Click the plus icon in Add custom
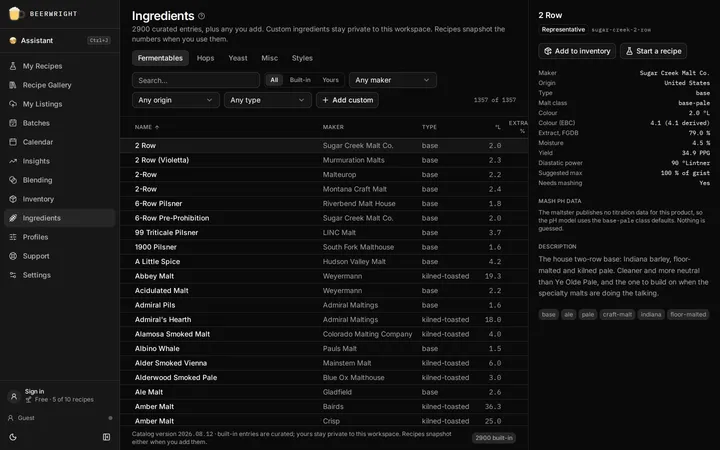The height and width of the screenshot is (450, 720). pyautogui.click(x=325, y=100)
